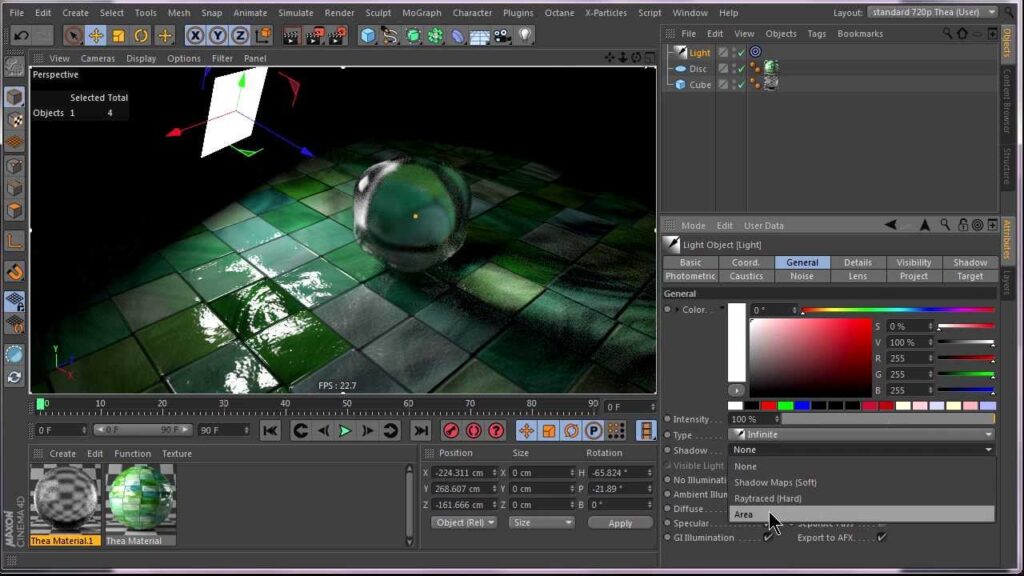Click the Undo arrow icon
This screenshot has height=576, width=1024.
pyautogui.click(x=21, y=36)
